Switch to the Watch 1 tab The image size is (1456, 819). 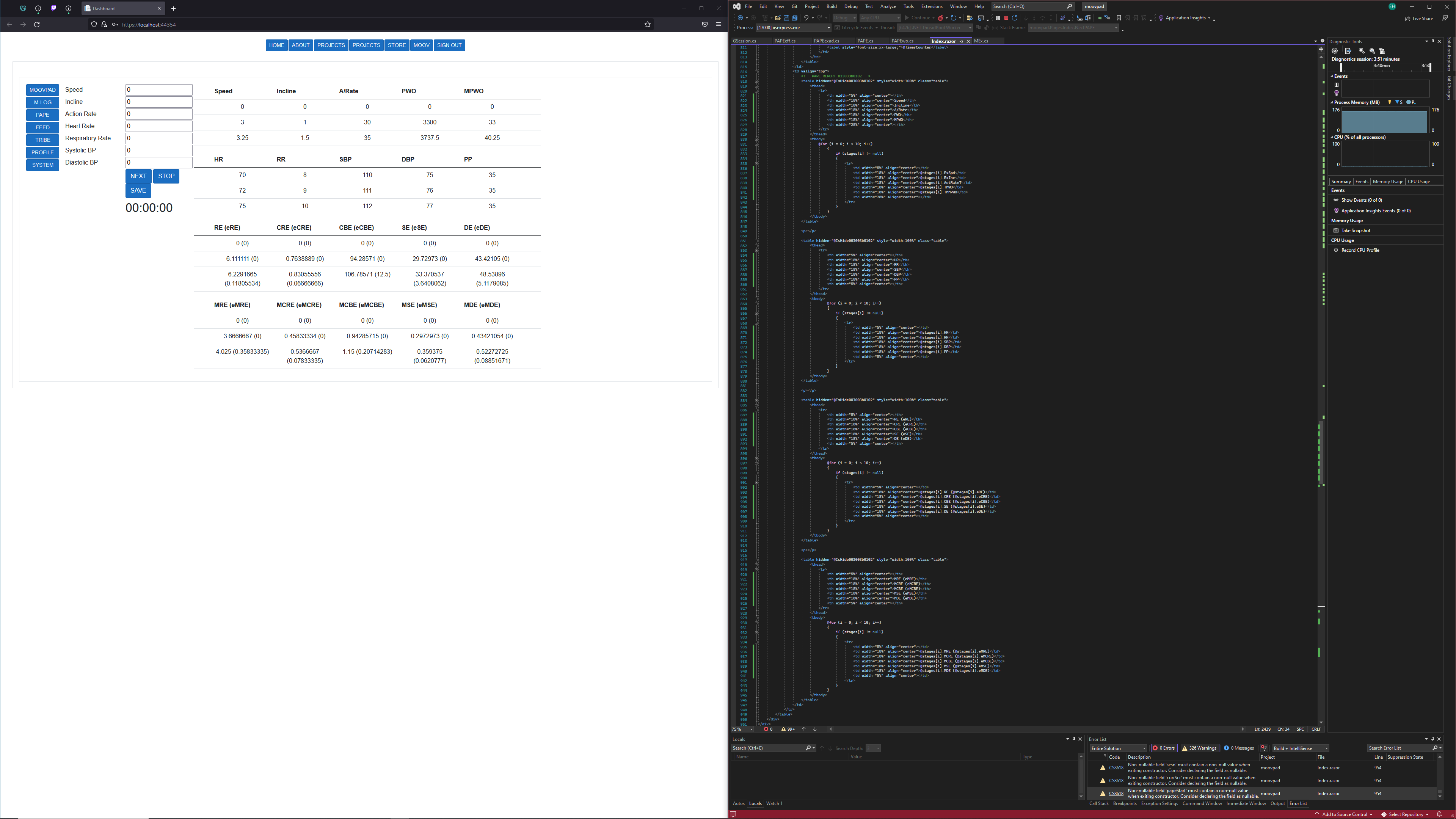coord(774,803)
